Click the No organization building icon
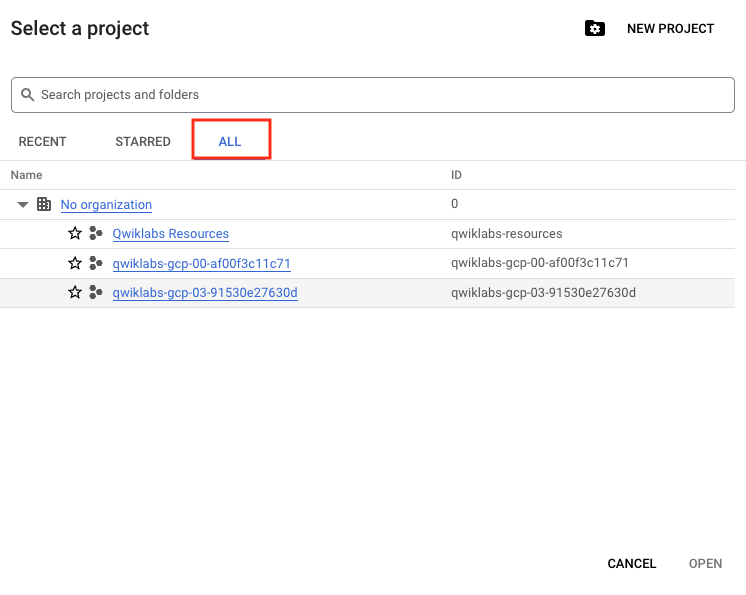This screenshot has height=595, width=746. (x=44, y=204)
